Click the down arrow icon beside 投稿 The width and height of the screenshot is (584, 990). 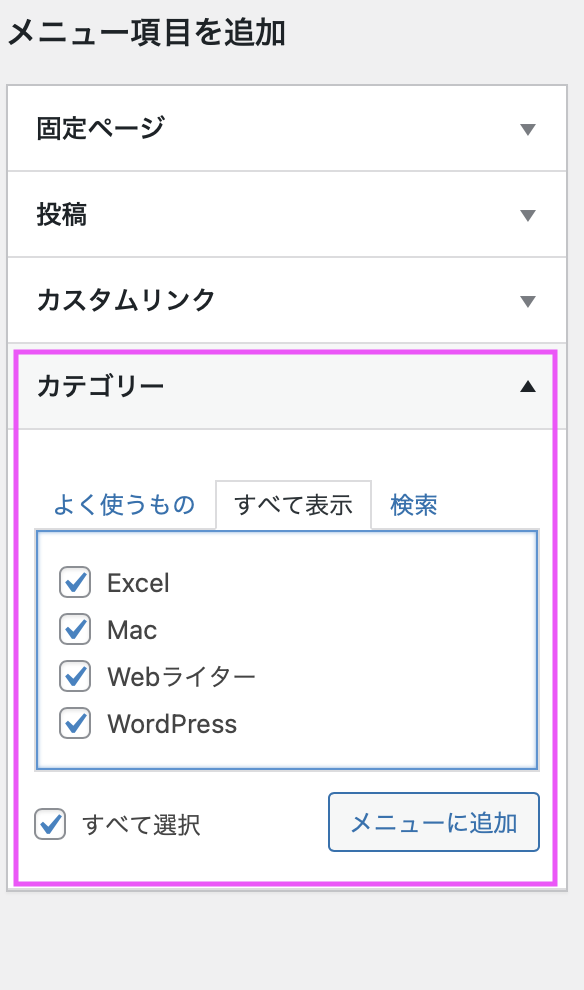point(527,215)
